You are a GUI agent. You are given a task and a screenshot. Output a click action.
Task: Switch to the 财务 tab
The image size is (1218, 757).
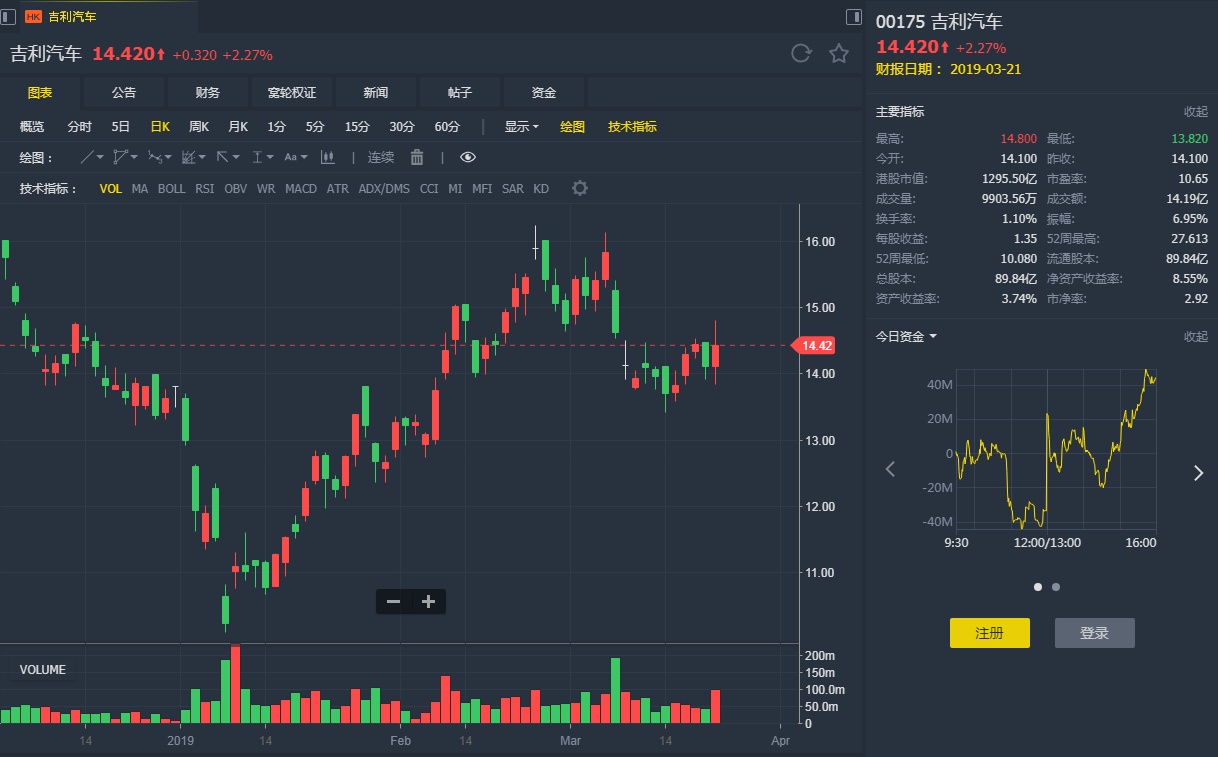[208, 93]
